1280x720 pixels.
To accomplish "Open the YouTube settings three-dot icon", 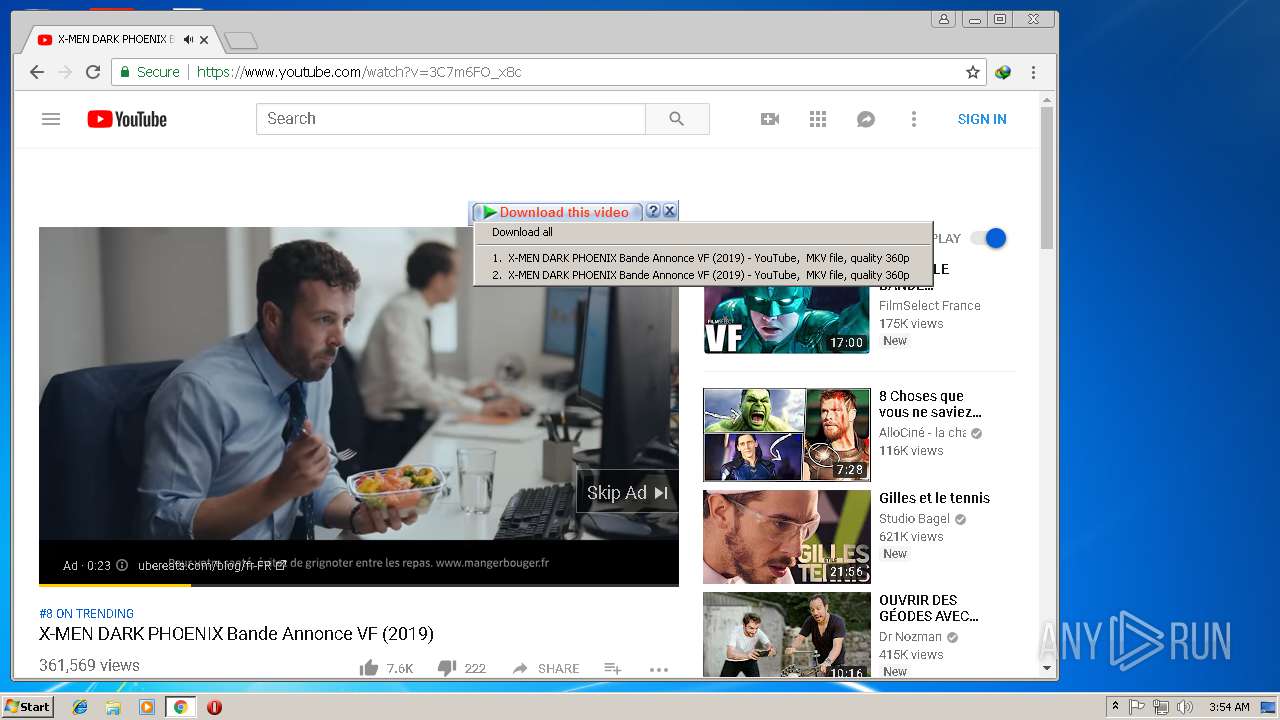I will click(913, 119).
